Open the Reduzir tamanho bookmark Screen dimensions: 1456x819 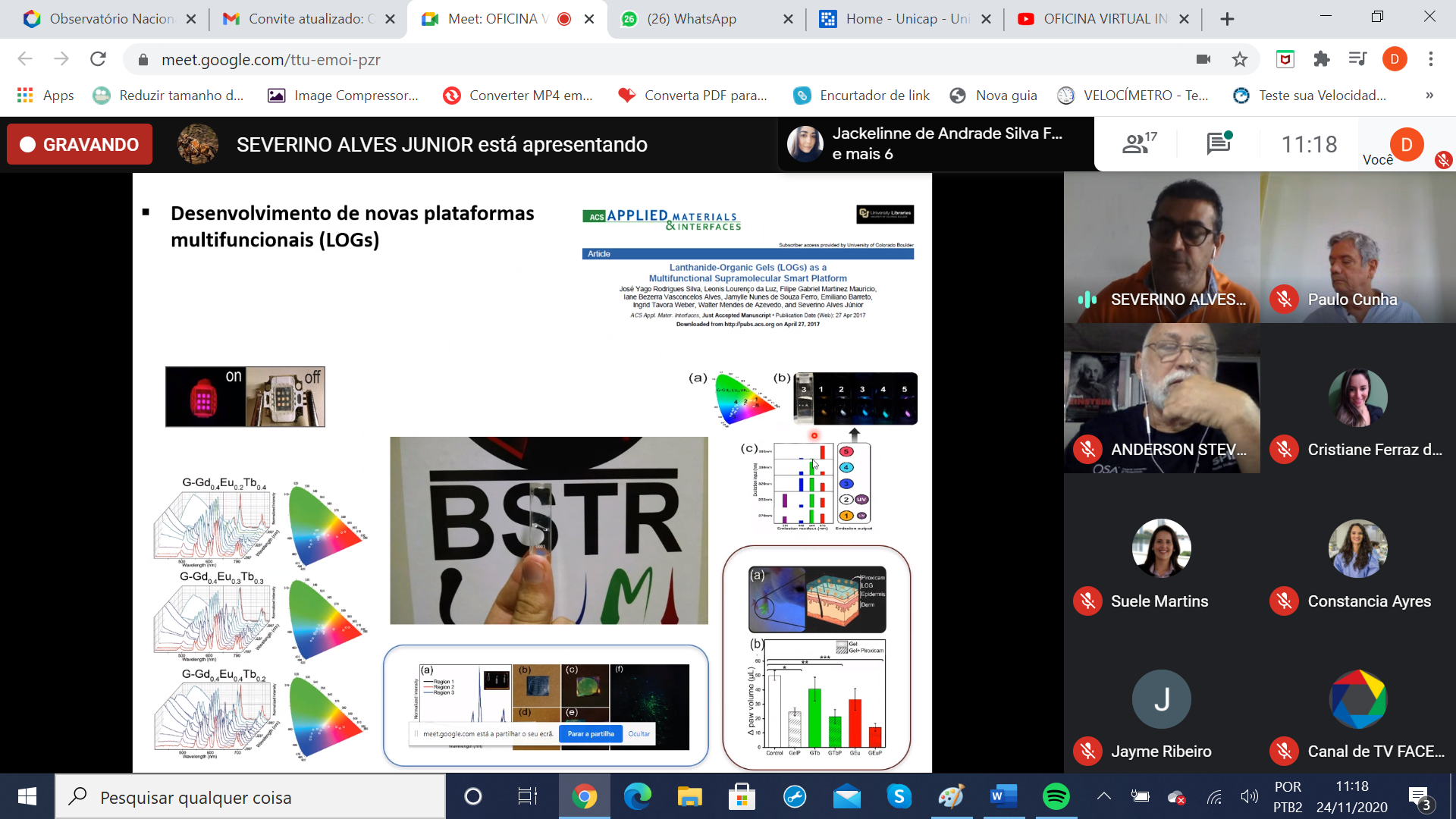[x=168, y=96]
